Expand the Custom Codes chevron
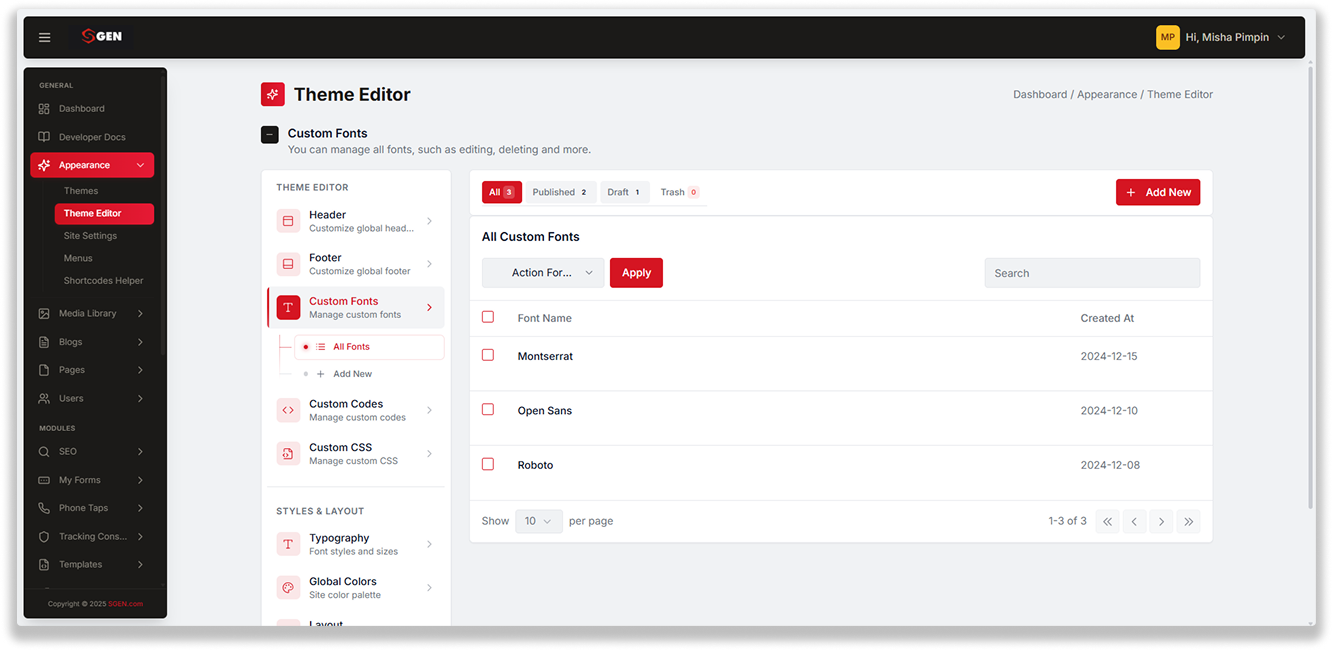The image size is (1333, 651). 429,410
